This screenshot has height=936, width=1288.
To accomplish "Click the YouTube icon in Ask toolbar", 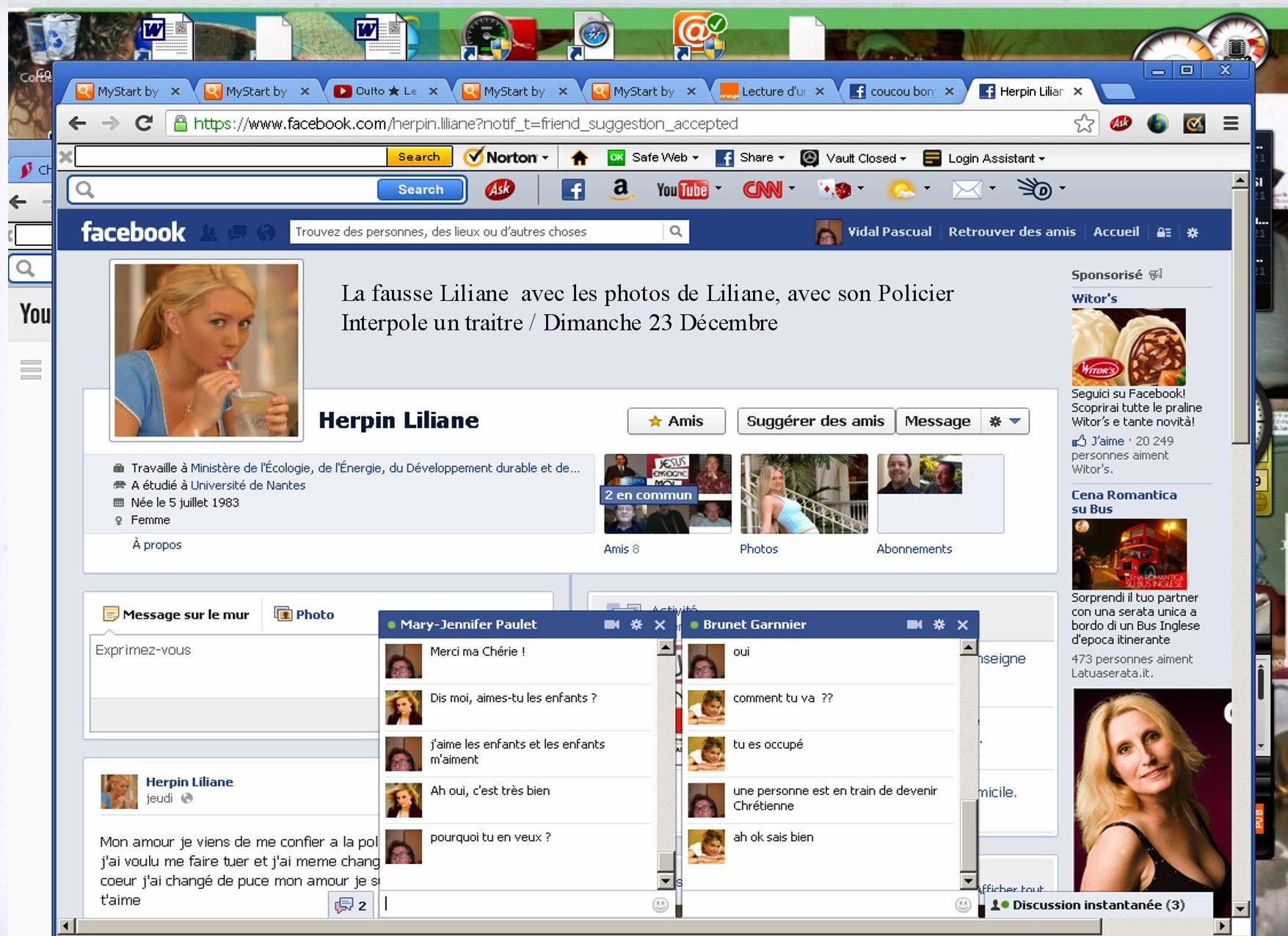I will point(682,189).
